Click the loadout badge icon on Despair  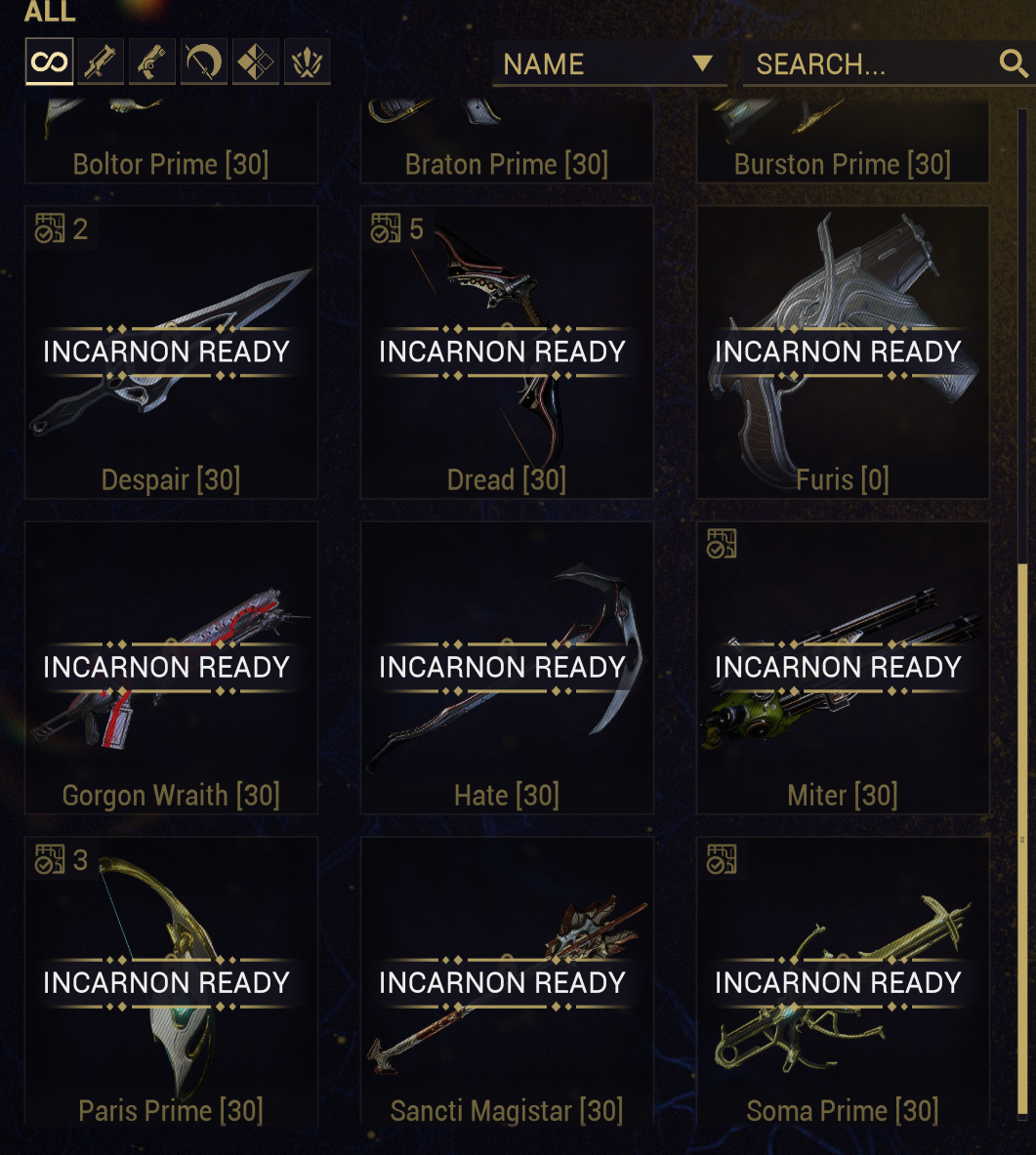pos(50,228)
